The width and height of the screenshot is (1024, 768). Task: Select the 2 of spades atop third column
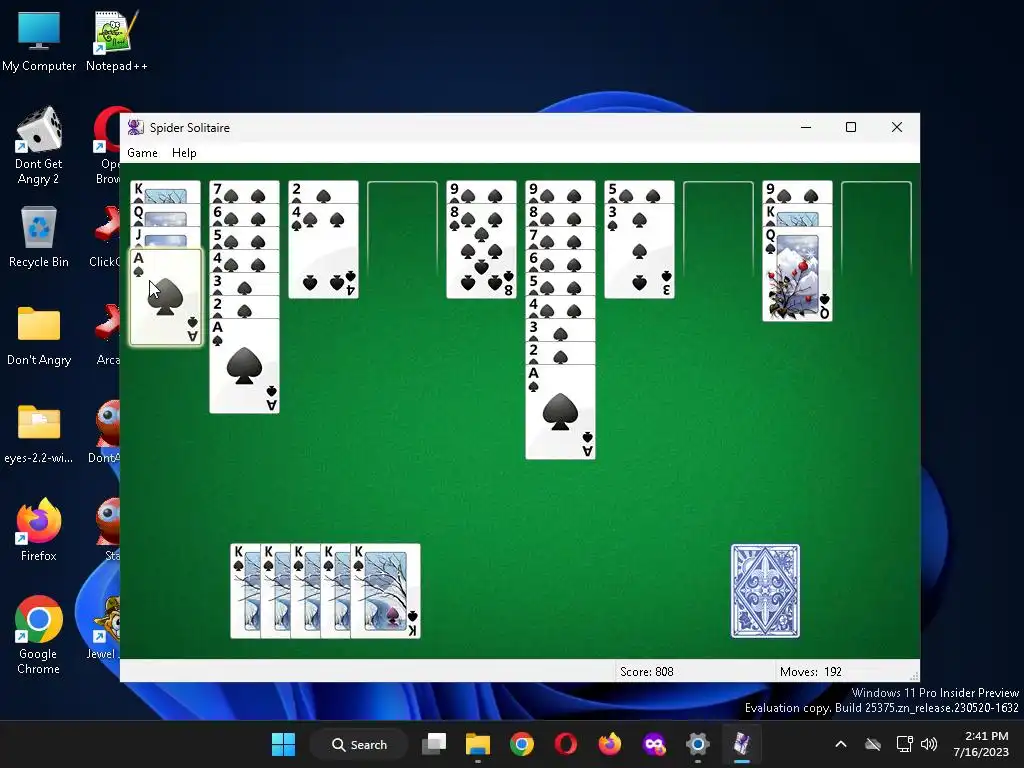coord(323,192)
